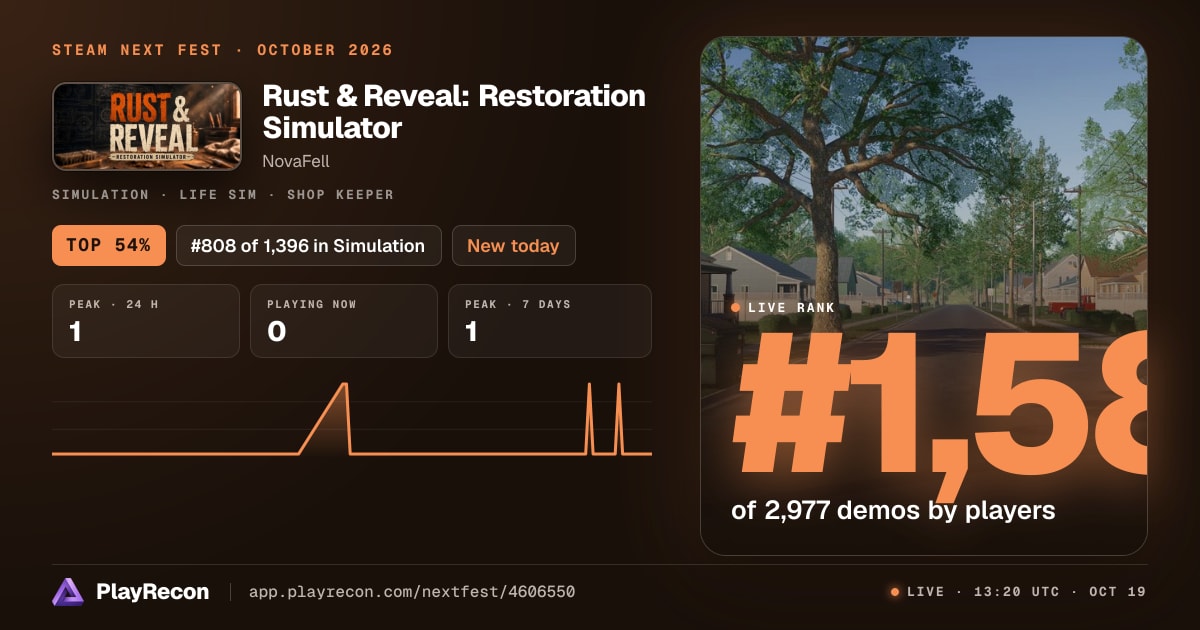1200x630 pixels.
Task: Click the Rust & Reveal game thumbnail
Action: pyautogui.click(x=147, y=127)
